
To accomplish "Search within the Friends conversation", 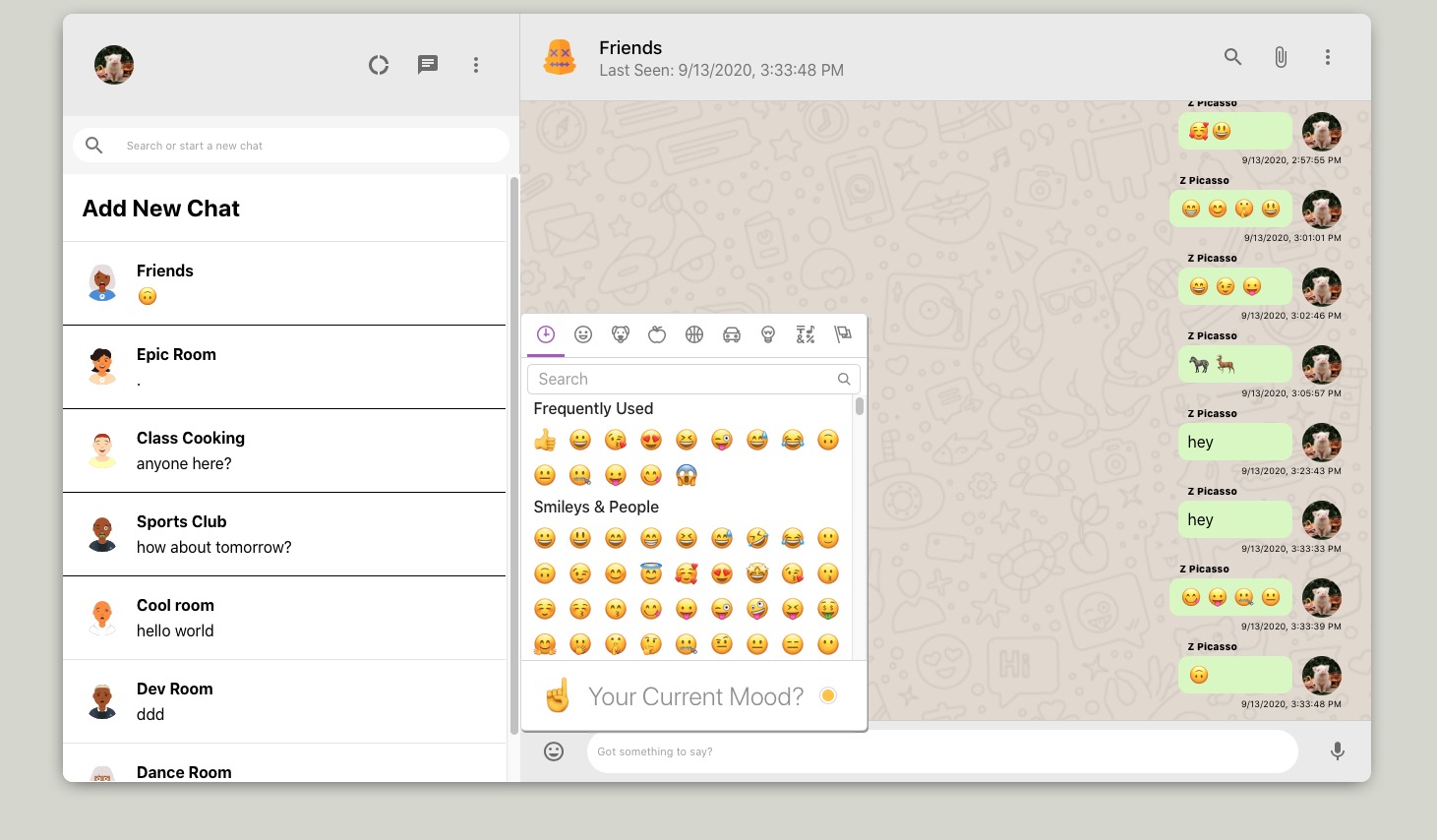I will tap(1232, 57).
